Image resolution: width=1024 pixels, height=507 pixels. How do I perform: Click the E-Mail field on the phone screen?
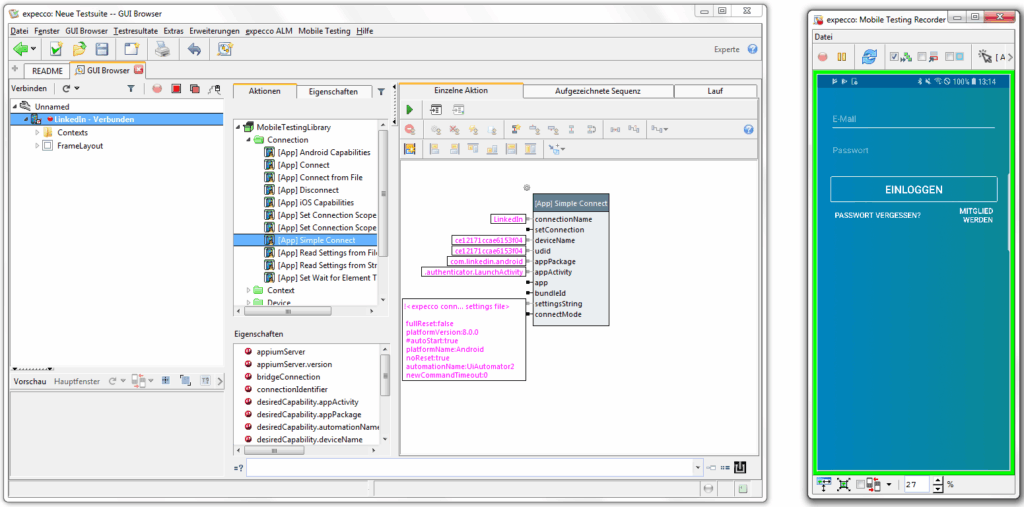pos(912,119)
